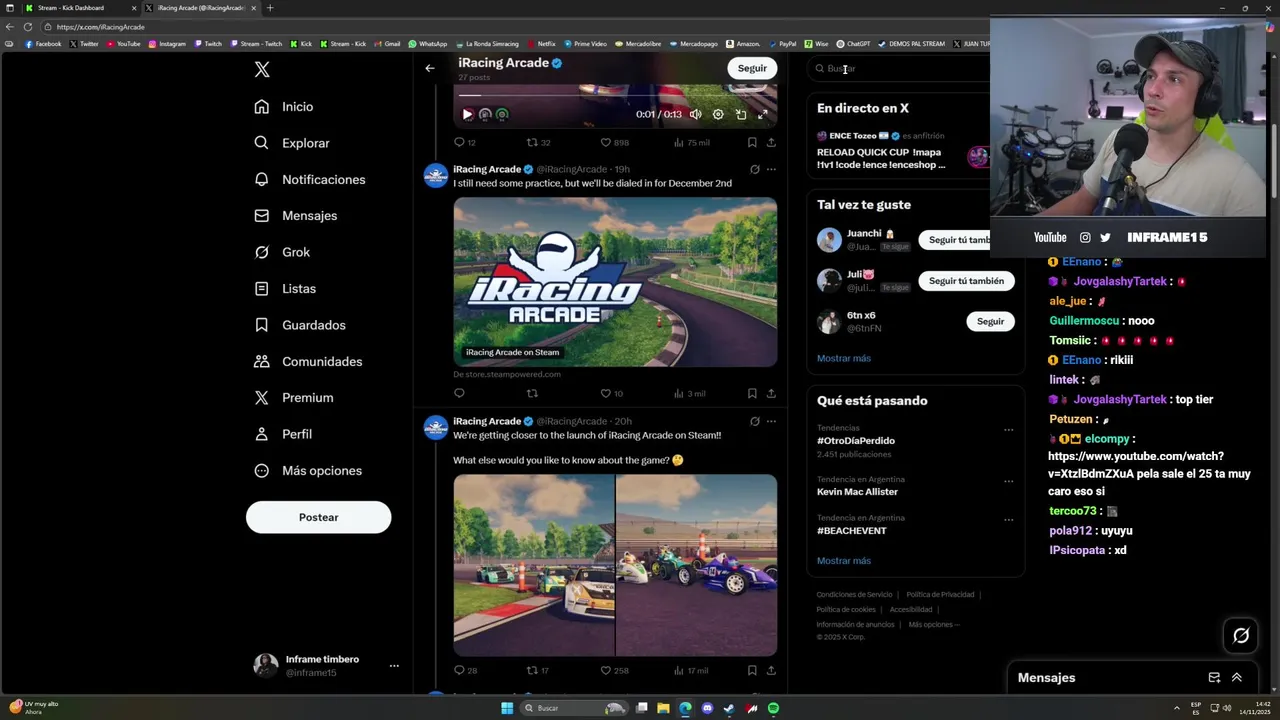This screenshot has width=1280, height=720.
Task: Open Listas in the sidebar
Action: (x=285, y=289)
